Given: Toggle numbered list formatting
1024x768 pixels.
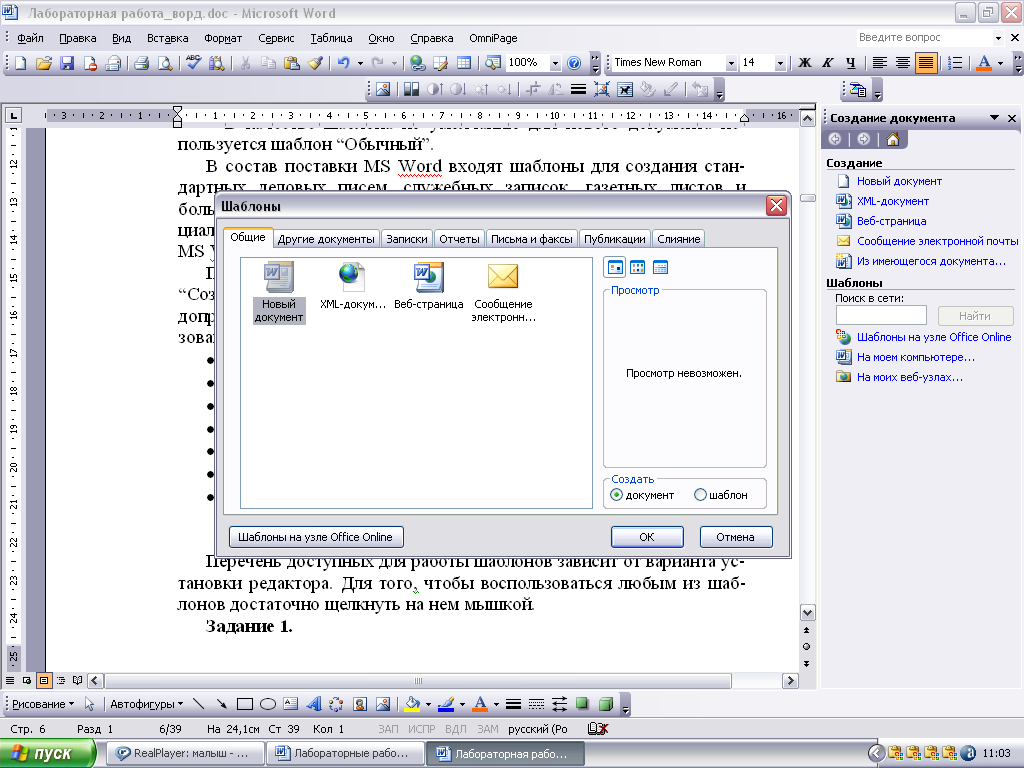Looking at the screenshot, I should (x=955, y=63).
